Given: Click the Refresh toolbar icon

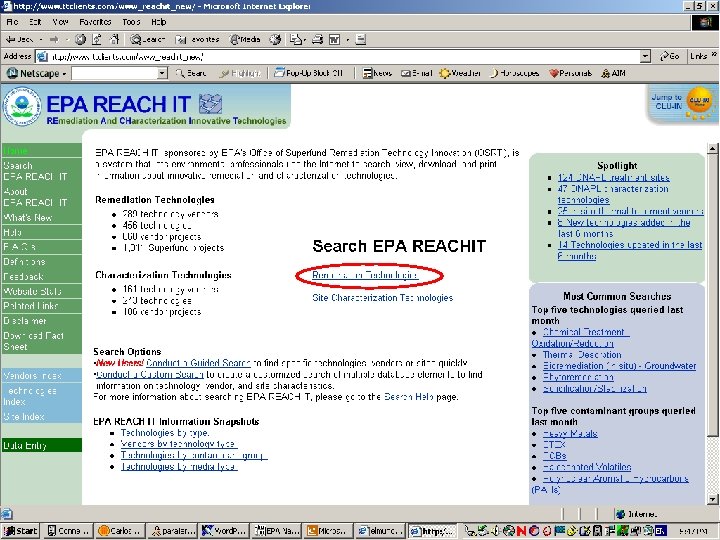Looking at the screenshot, I should [97, 39].
